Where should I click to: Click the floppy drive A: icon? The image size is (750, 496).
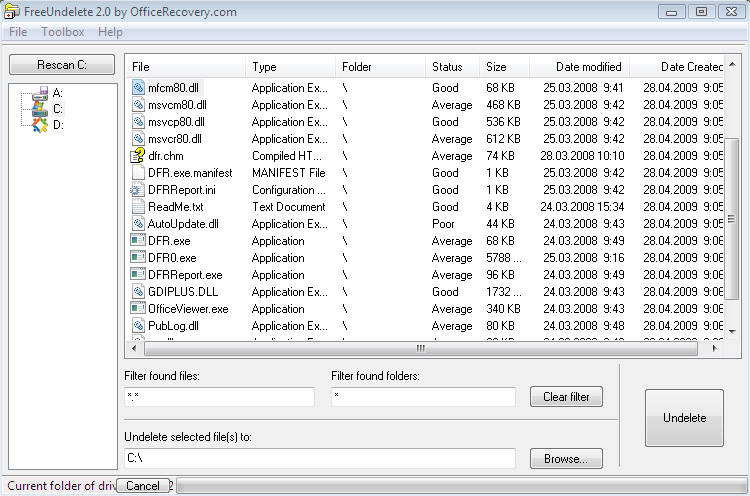click(x=40, y=93)
